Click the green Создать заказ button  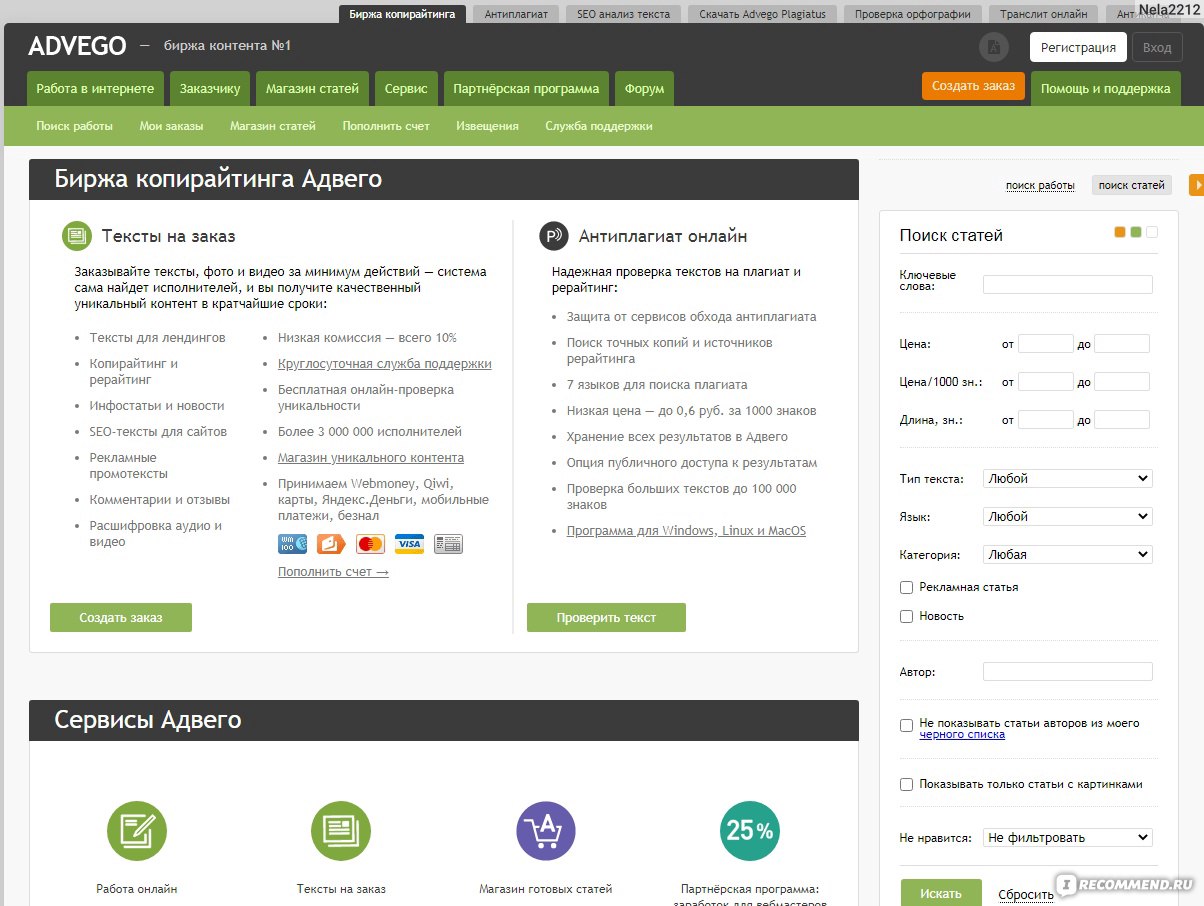[x=121, y=618]
